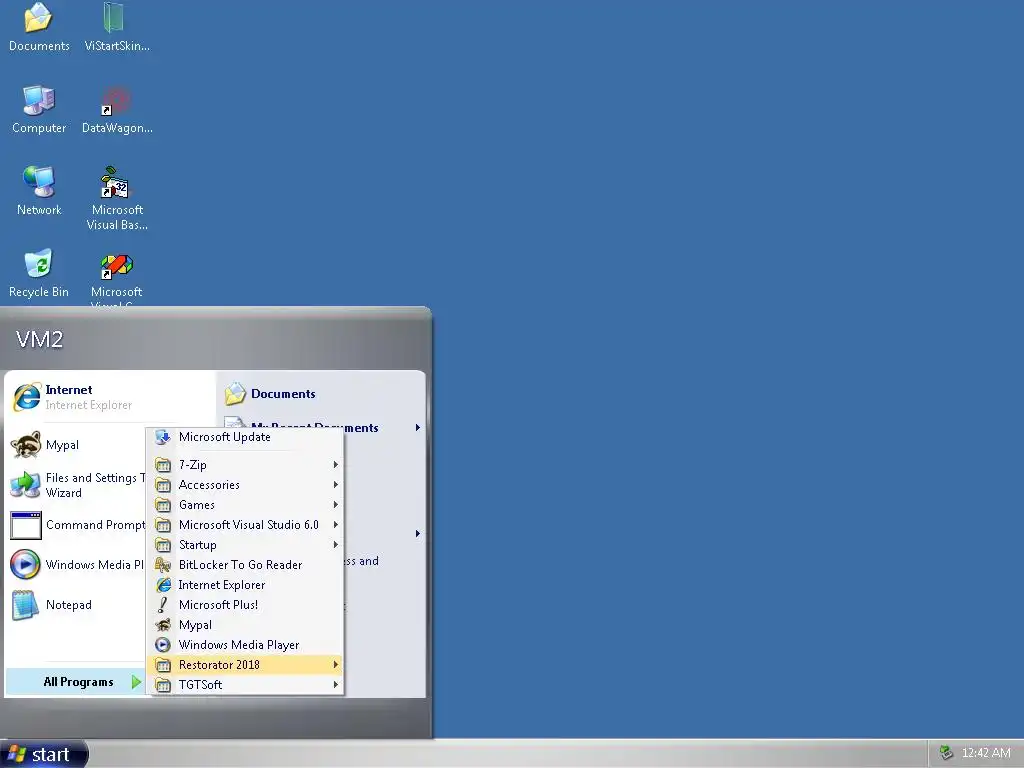Click the TGTSoft folder icon
Image resolution: width=1024 pixels, height=768 pixels.
tap(163, 685)
